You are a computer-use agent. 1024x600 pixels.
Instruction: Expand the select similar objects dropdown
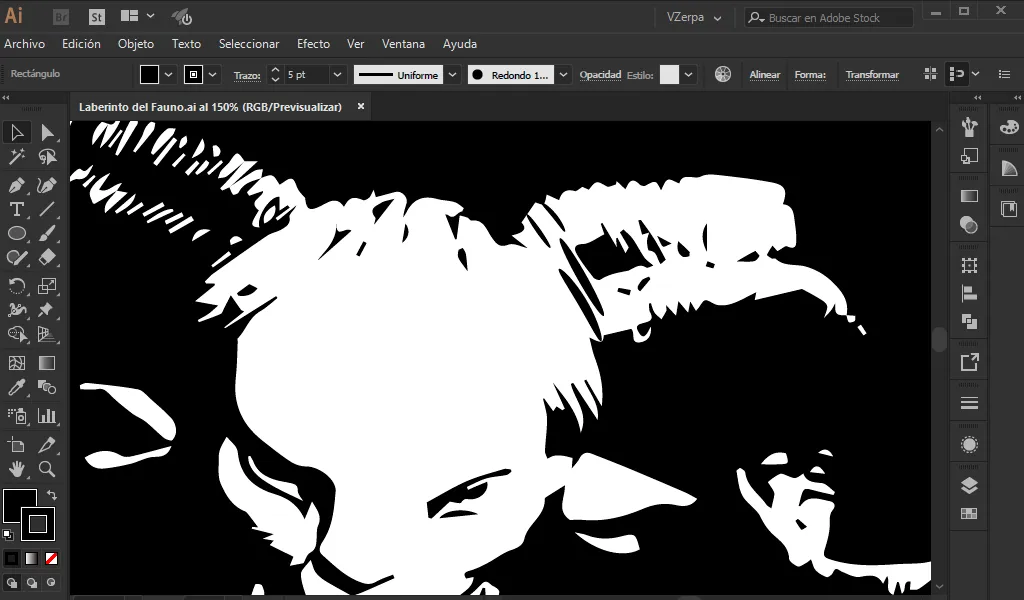pos(976,74)
